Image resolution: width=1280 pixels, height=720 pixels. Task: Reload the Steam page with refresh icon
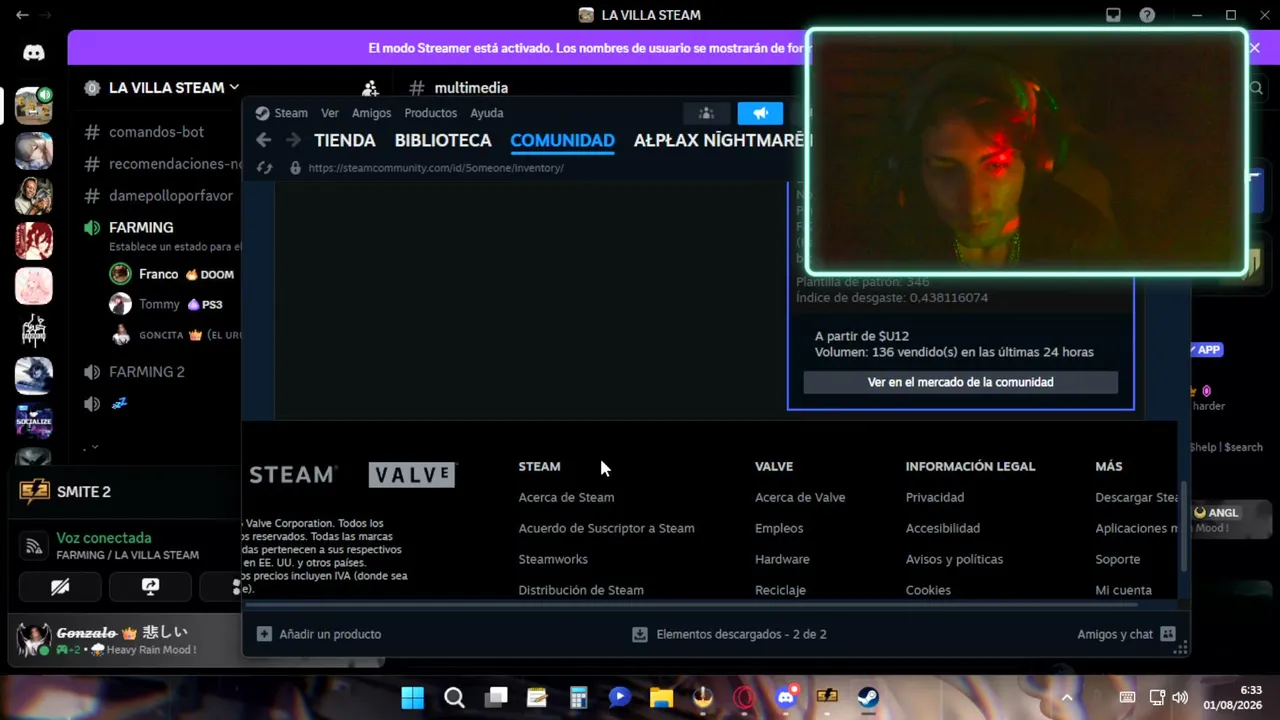tap(264, 168)
